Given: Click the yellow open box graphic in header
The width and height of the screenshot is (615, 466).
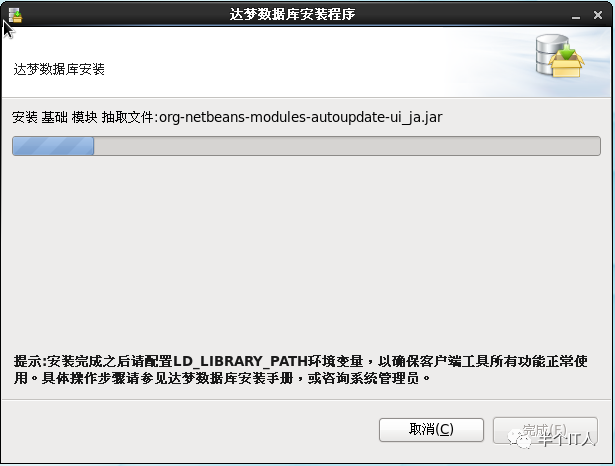Looking at the screenshot, I should coord(567,65).
